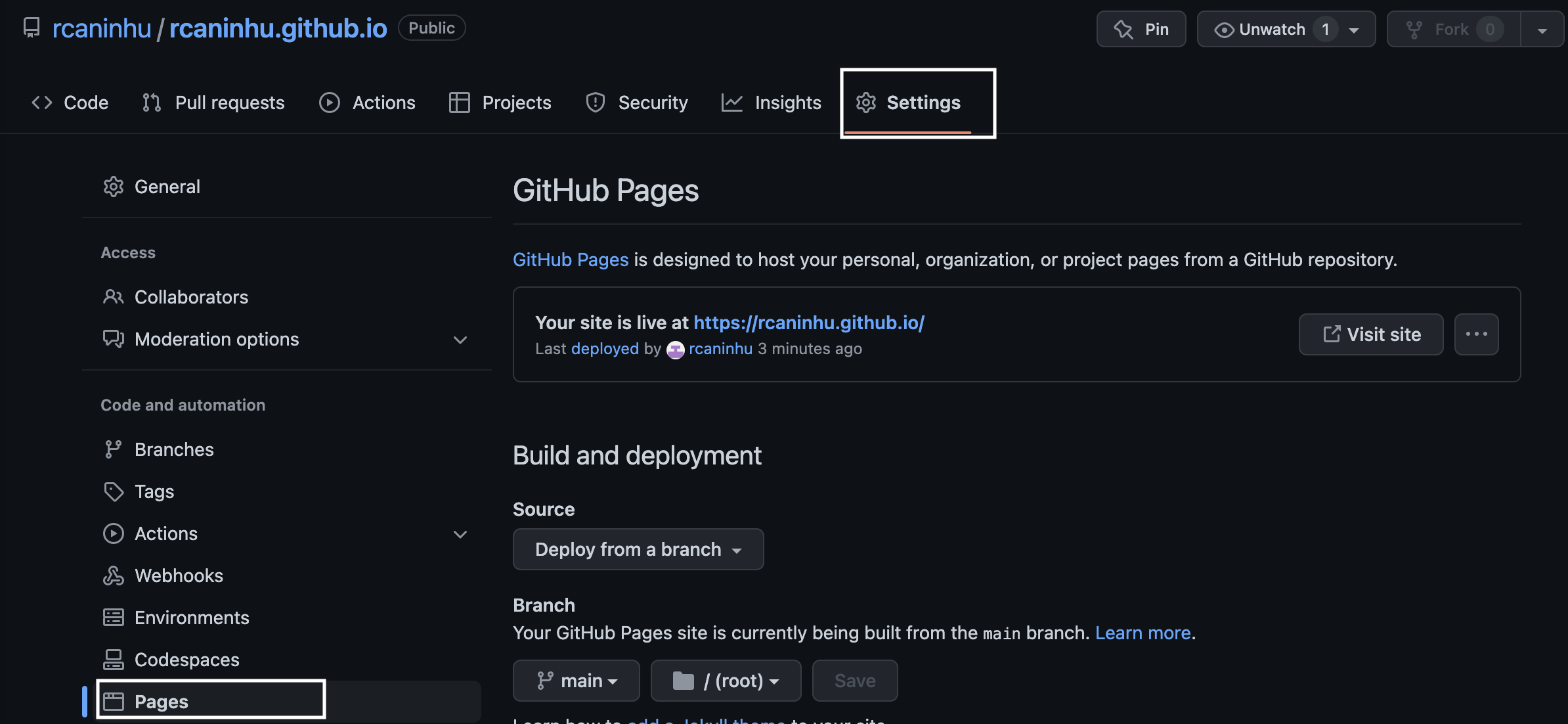Click the Tags icon in sidebar
The width and height of the screenshot is (1568, 724).
113,491
